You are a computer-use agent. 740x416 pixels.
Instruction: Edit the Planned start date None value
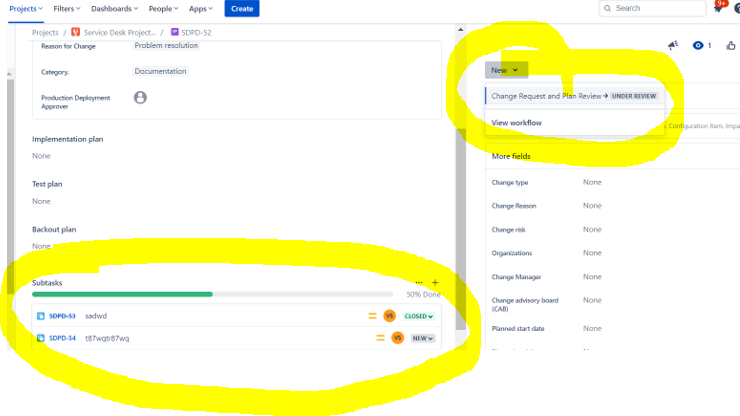(x=592, y=329)
